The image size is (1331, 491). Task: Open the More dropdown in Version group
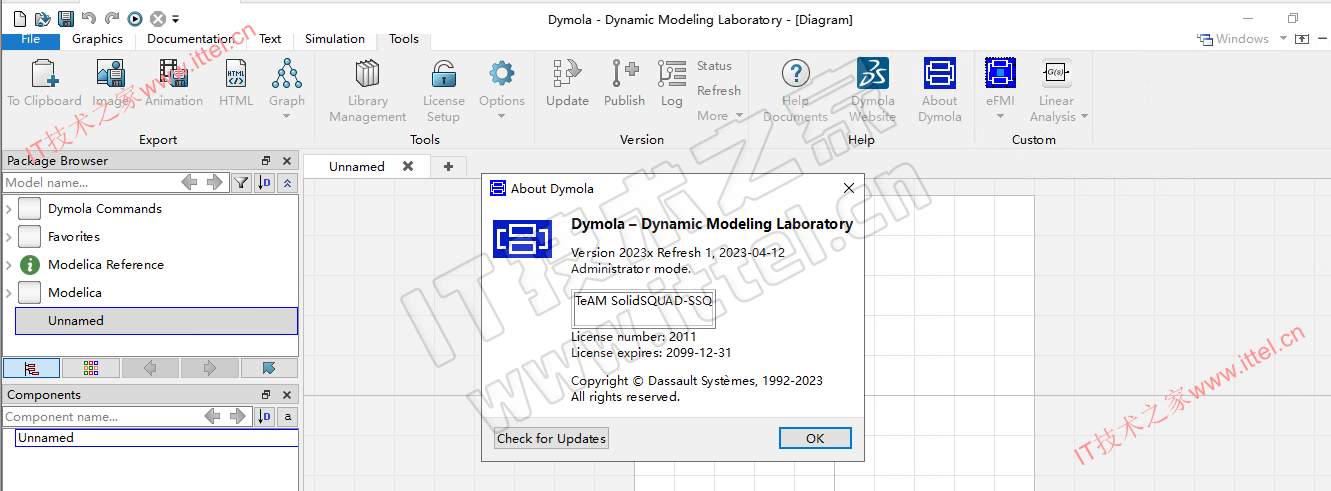720,116
